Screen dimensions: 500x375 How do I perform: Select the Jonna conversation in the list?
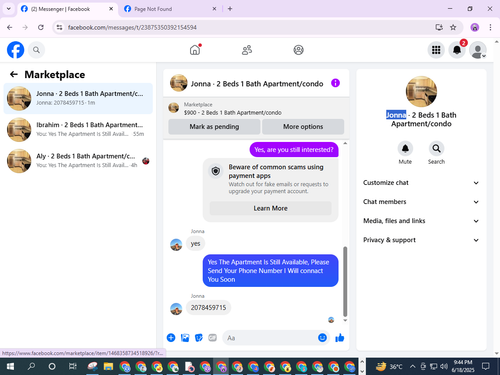pyautogui.click(x=78, y=98)
